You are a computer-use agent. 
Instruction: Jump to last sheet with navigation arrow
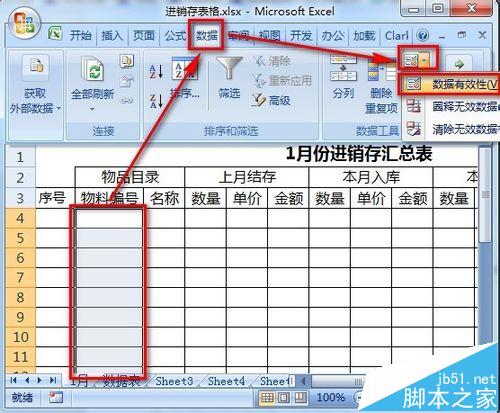53,380
